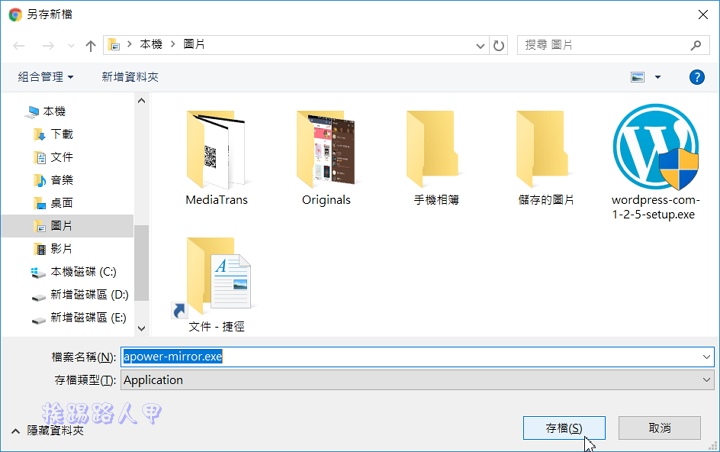Collapse folders with 隱藏資料夾
Image resolution: width=720 pixels, height=452 pixels.
pyautogui.click(x=48, y=430)
